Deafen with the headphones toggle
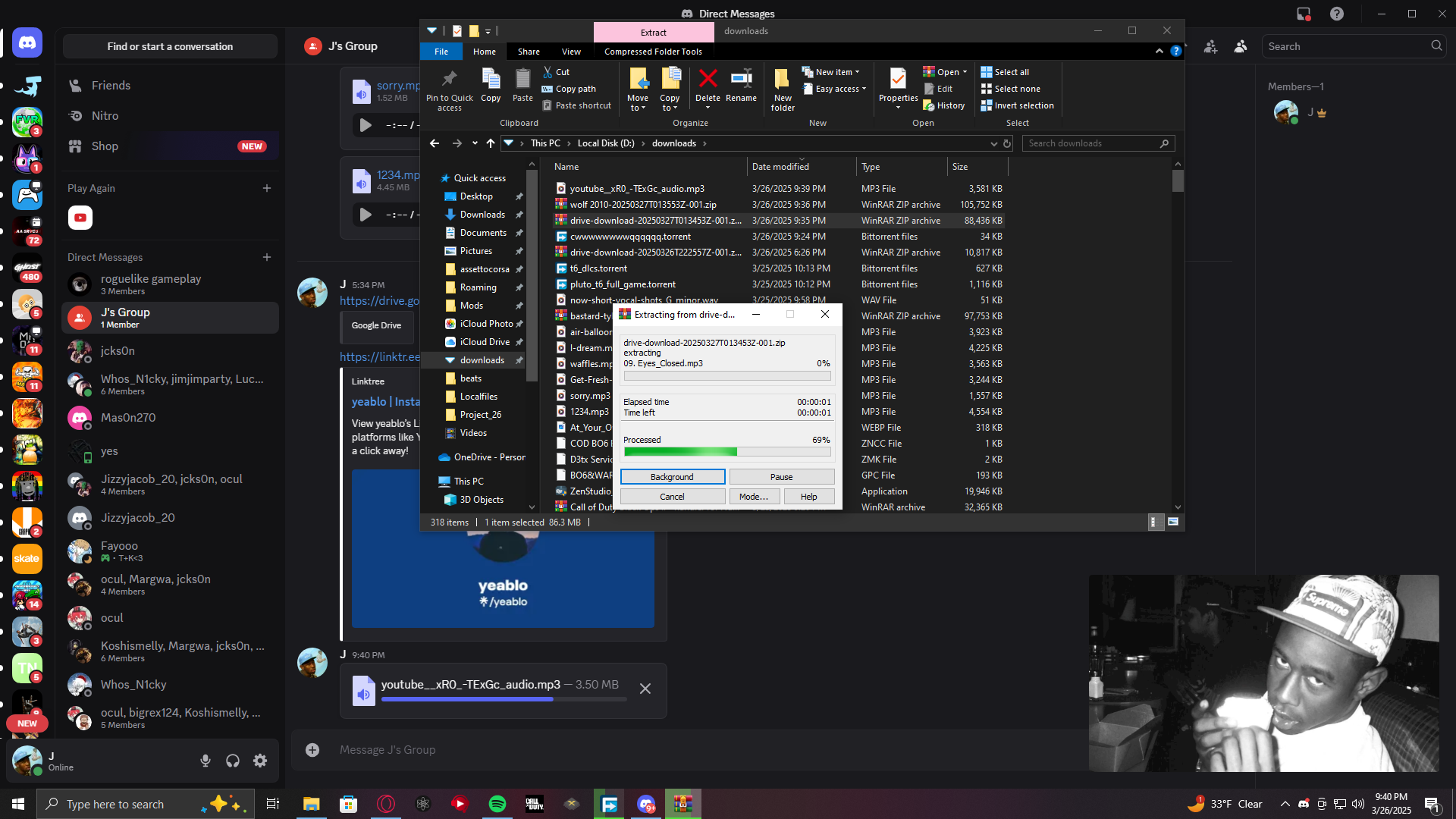 (x=233, y=761)
